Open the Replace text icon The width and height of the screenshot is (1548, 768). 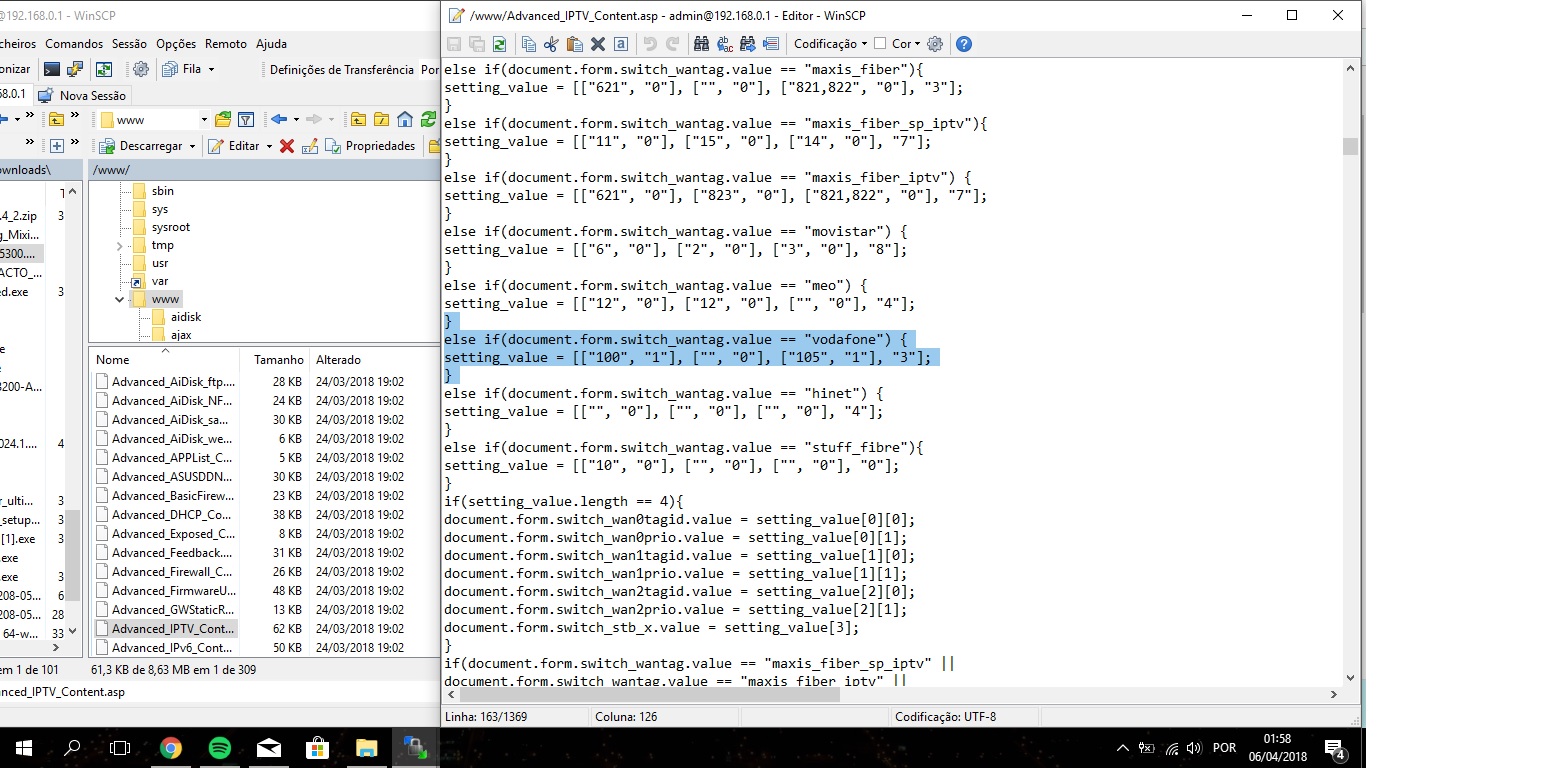point(724,44)
